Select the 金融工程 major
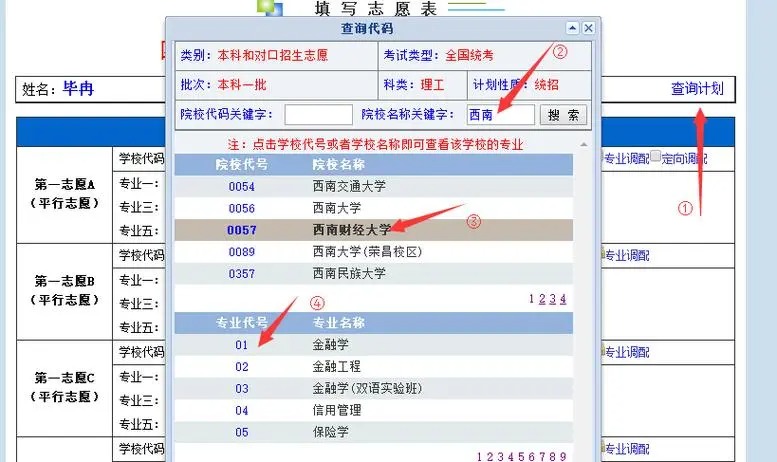This screenshot has height=462, width=777. coord(336,367)
